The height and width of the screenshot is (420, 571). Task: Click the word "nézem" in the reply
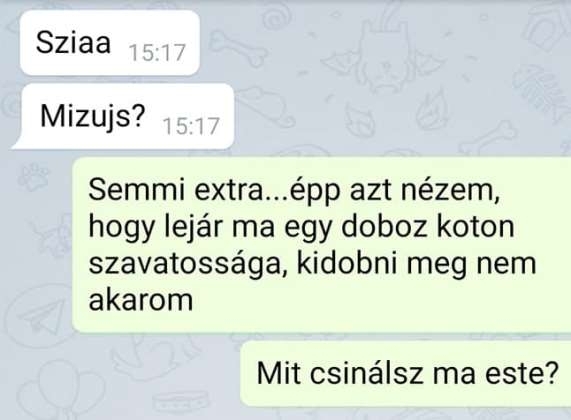[450, 190]
